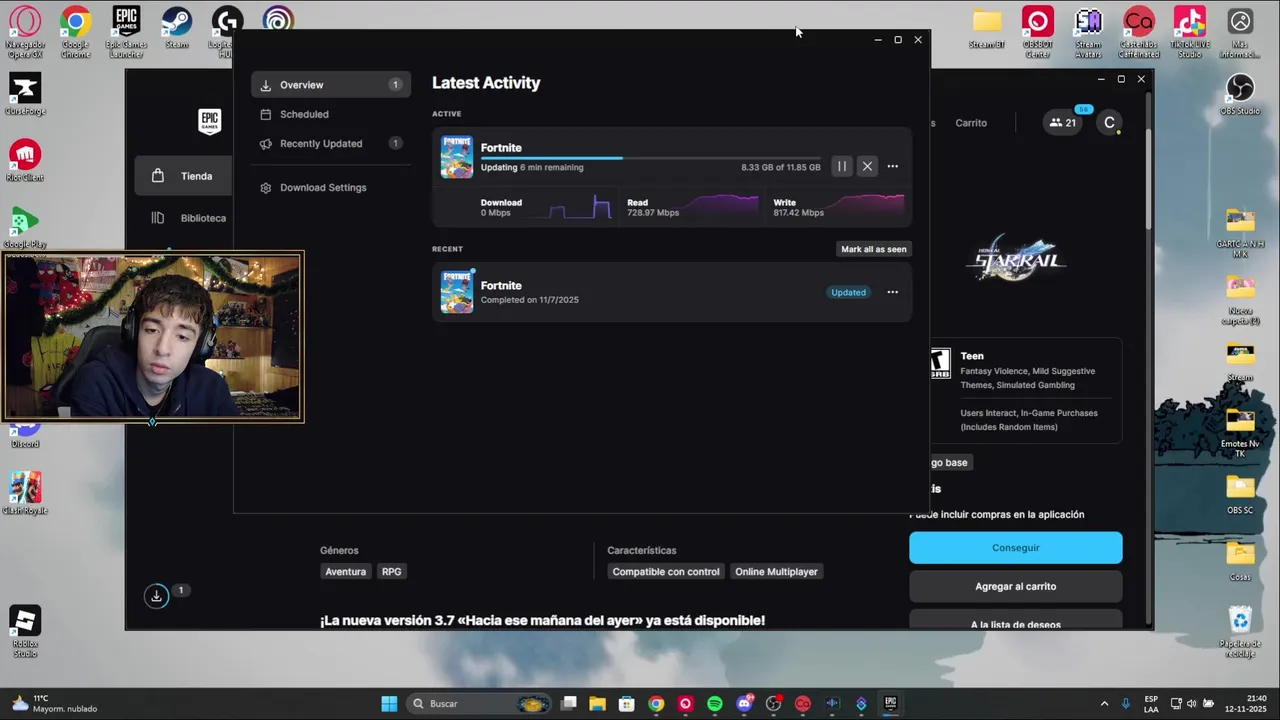Click the Buscar taskbar search box
This screenshot has height=720, width=1280.
coord(480,704)
